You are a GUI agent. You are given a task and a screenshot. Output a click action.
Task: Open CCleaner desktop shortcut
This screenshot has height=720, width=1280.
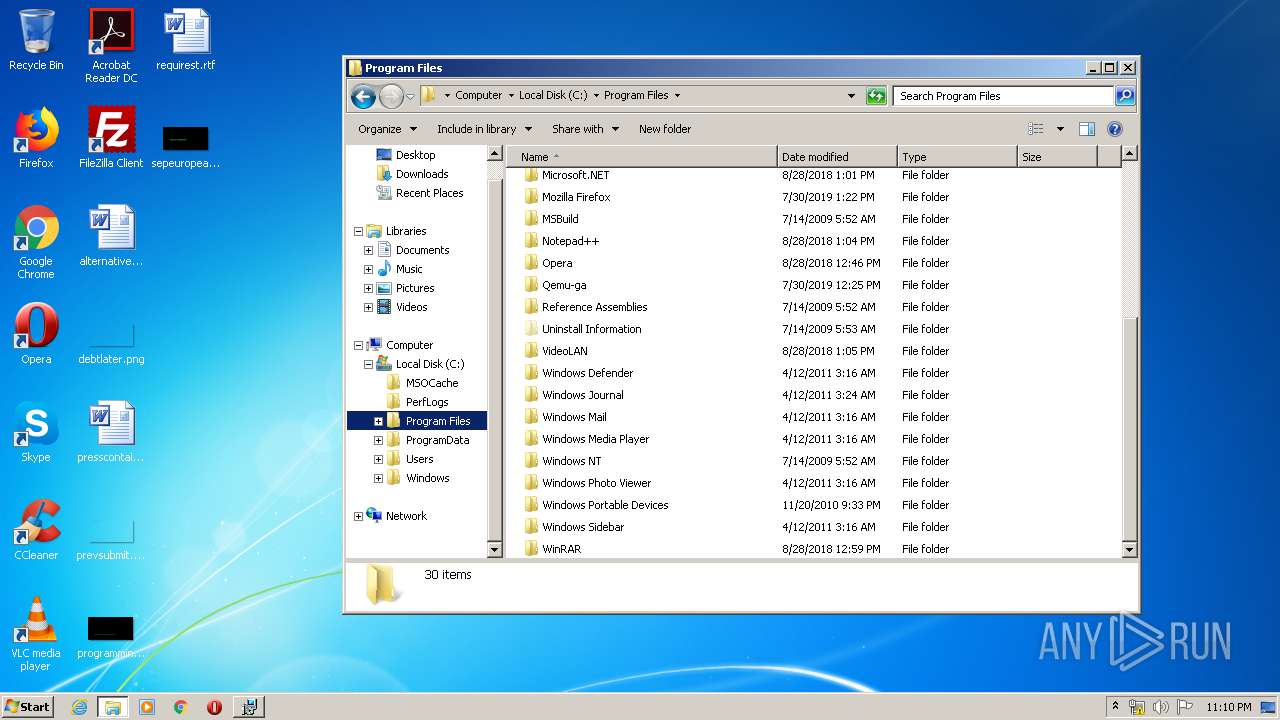point(36,530)
